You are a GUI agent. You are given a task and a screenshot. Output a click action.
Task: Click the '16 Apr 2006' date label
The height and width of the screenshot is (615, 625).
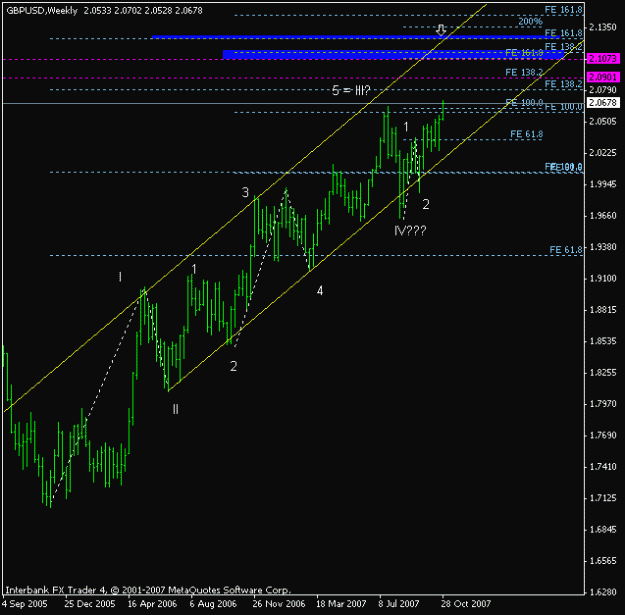152,604
